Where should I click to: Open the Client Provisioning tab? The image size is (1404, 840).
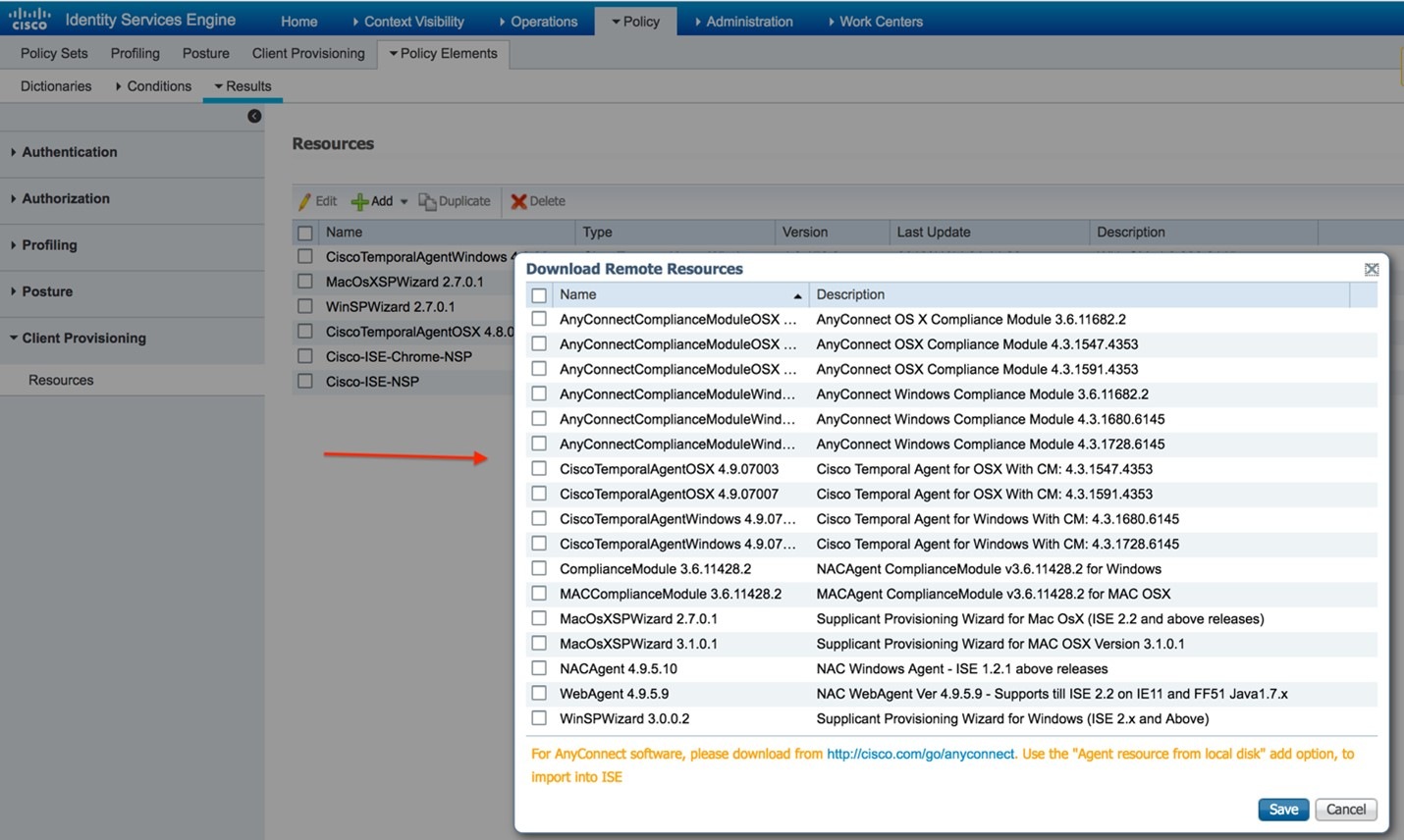(x=308, y=54)
